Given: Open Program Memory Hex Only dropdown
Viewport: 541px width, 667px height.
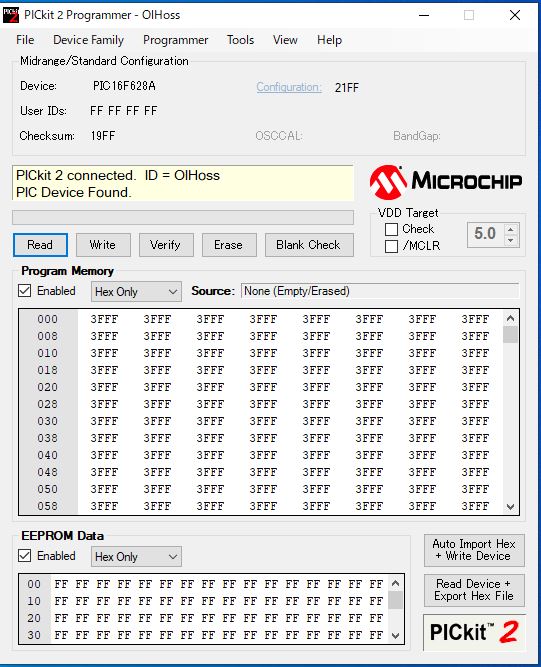Looking at the screenshot, I should click(136, 292).
